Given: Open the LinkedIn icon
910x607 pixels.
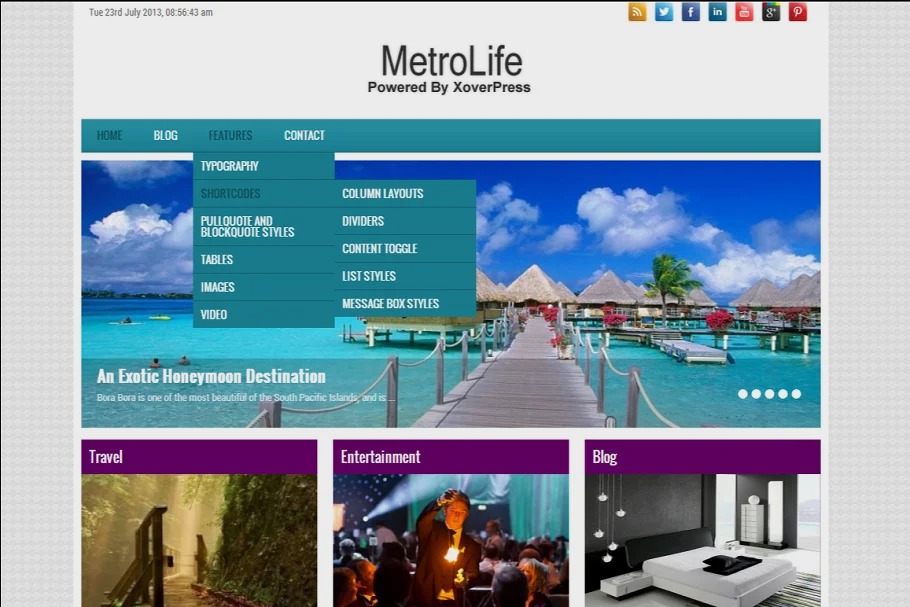Looking at the screenshot, I should coord(718,12).
